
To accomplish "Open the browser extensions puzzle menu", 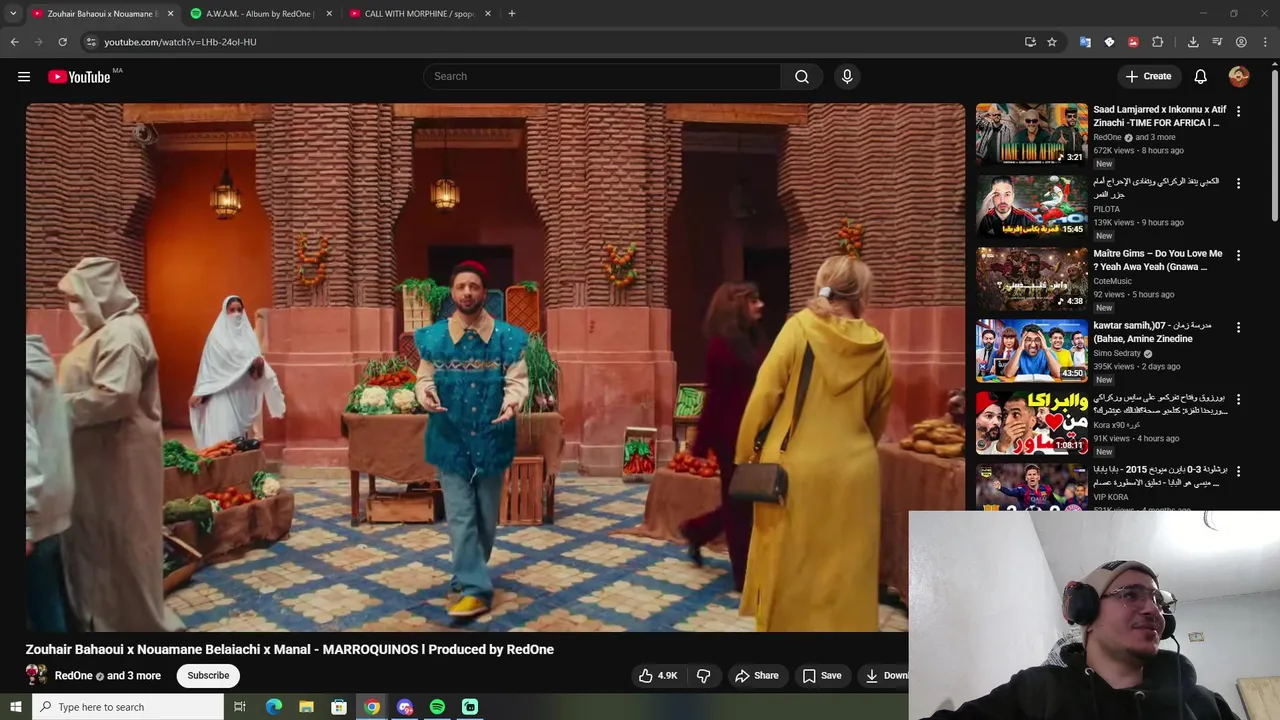I will pyautogui.click(x=1158, y=42).
